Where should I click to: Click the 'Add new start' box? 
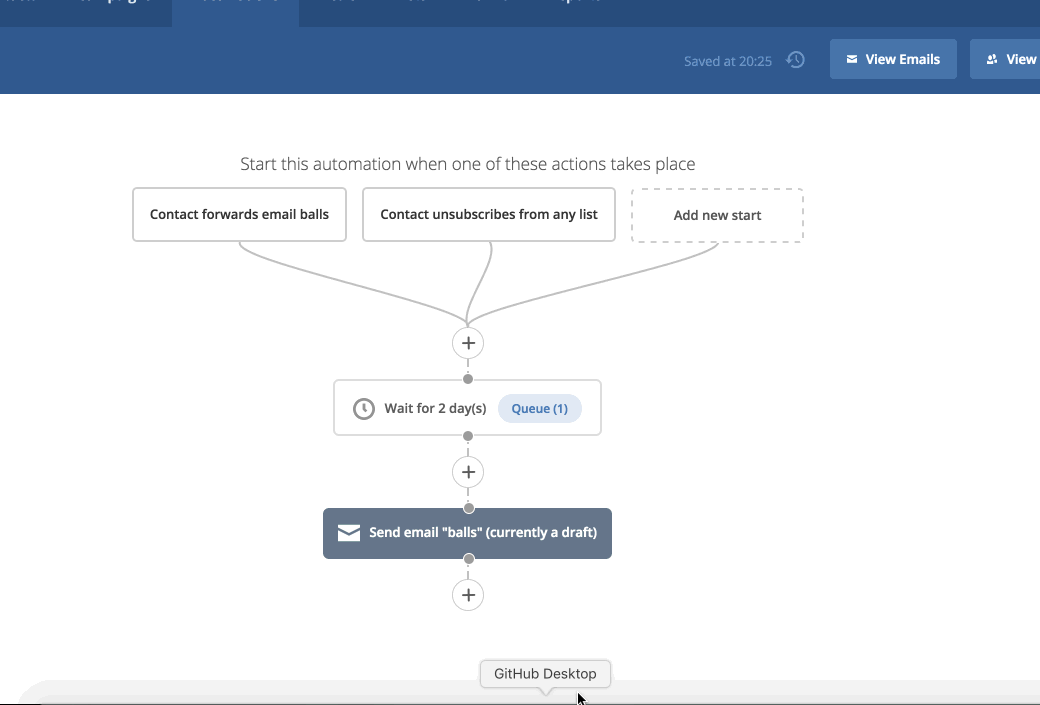tap(717, 215)
